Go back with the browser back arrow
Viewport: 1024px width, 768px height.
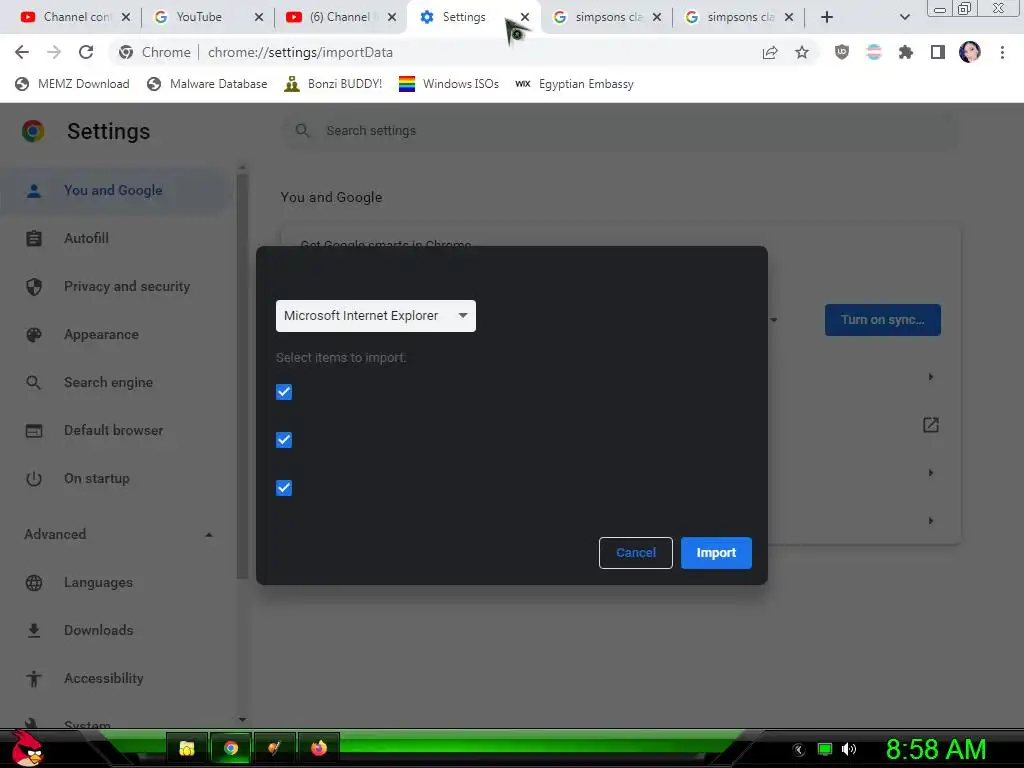(x=22, y=52)
